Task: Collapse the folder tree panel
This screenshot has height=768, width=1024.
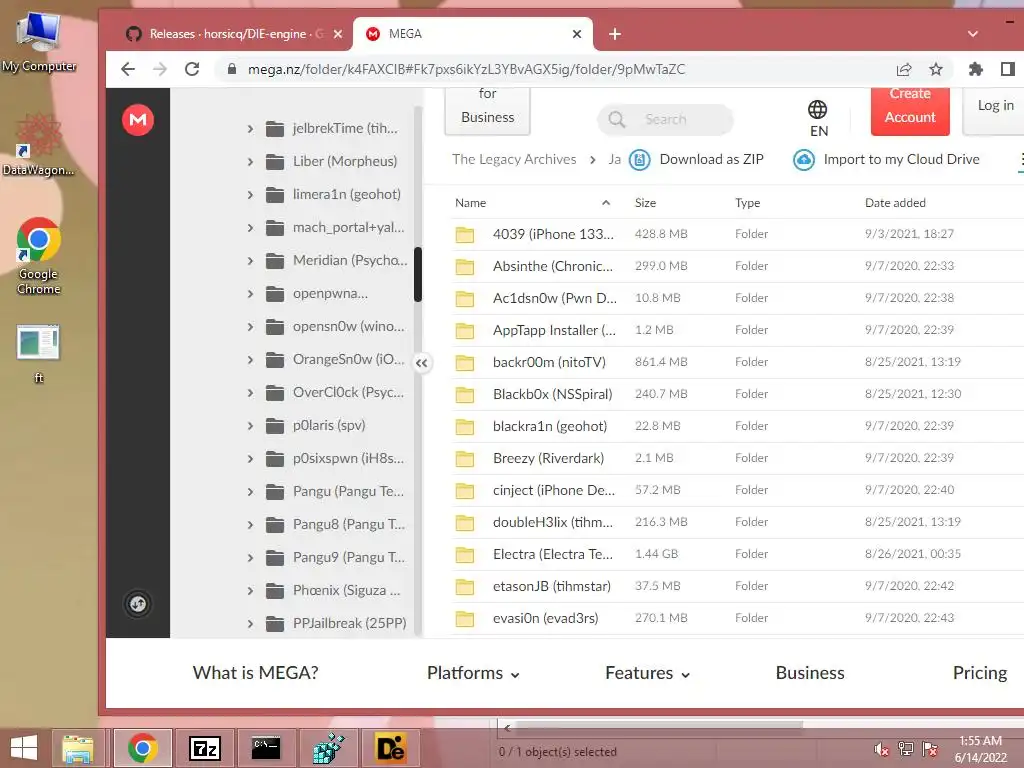Action: tap(422, 363)
